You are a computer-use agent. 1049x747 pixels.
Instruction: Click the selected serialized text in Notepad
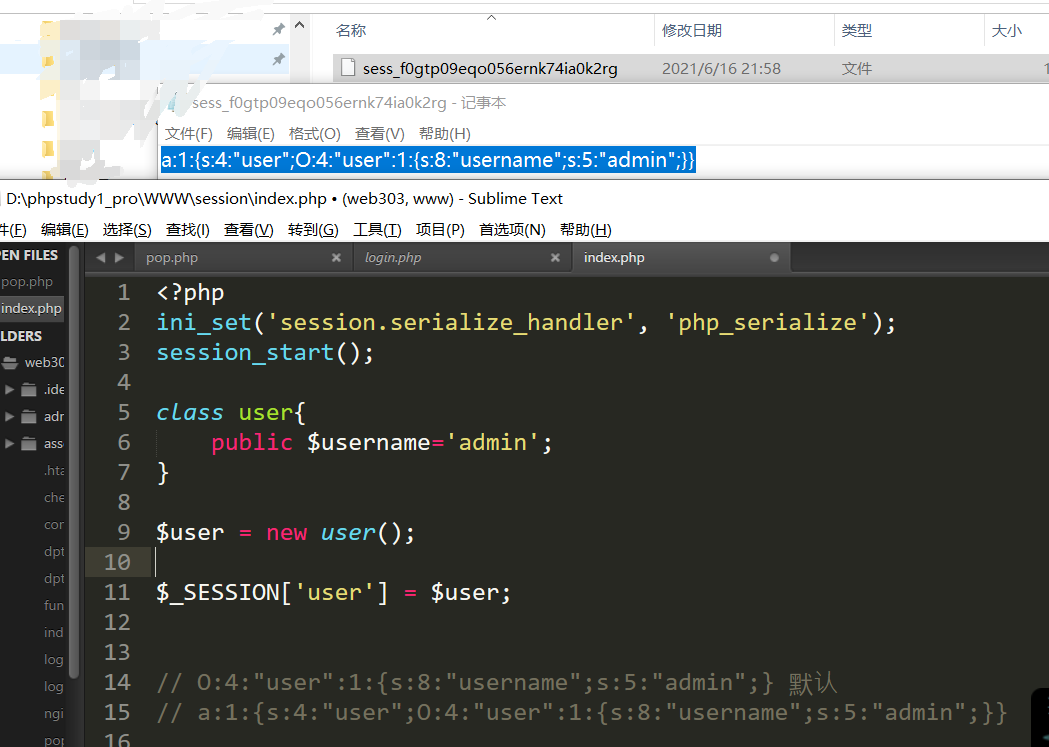428,160
